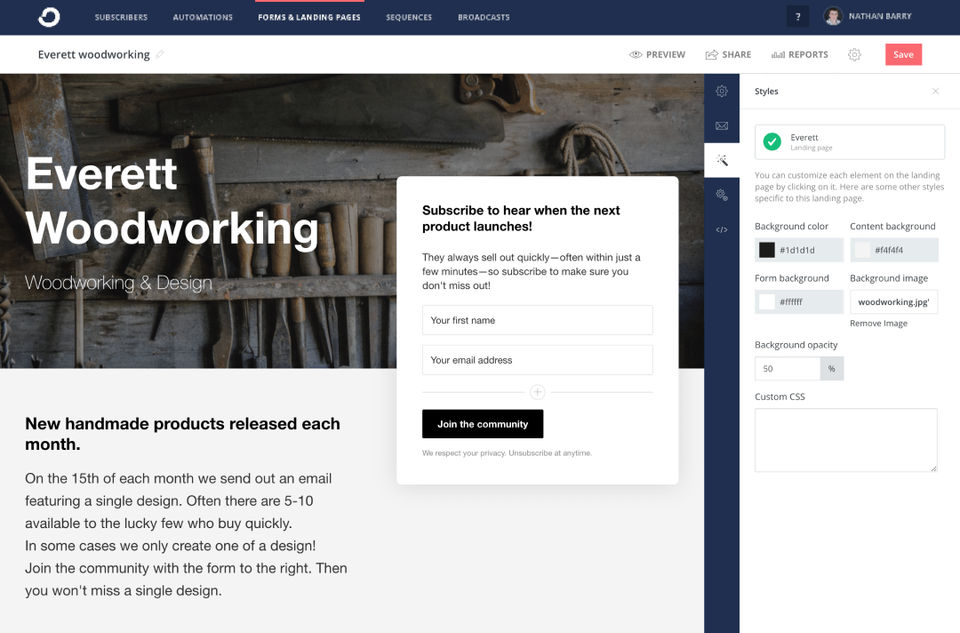The height and width of the screenshot is (633, 960).
Task: Click the Preview button
Action: [x=657, y=55]
